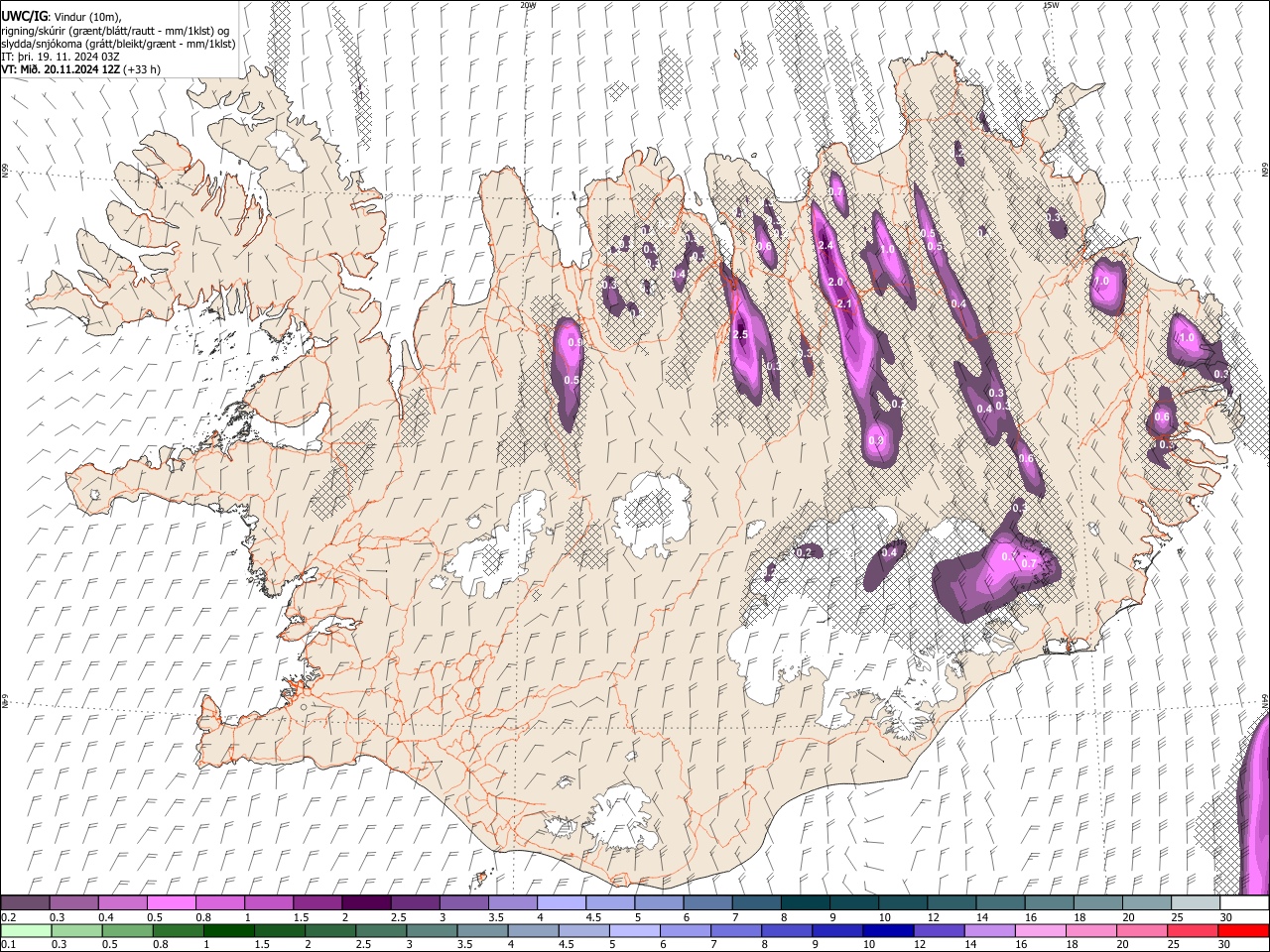Pick the darkest purple upper swatch between 2 and 2.5
Image resolution: width=1270 pixels, height=952 pixels.
366,902
